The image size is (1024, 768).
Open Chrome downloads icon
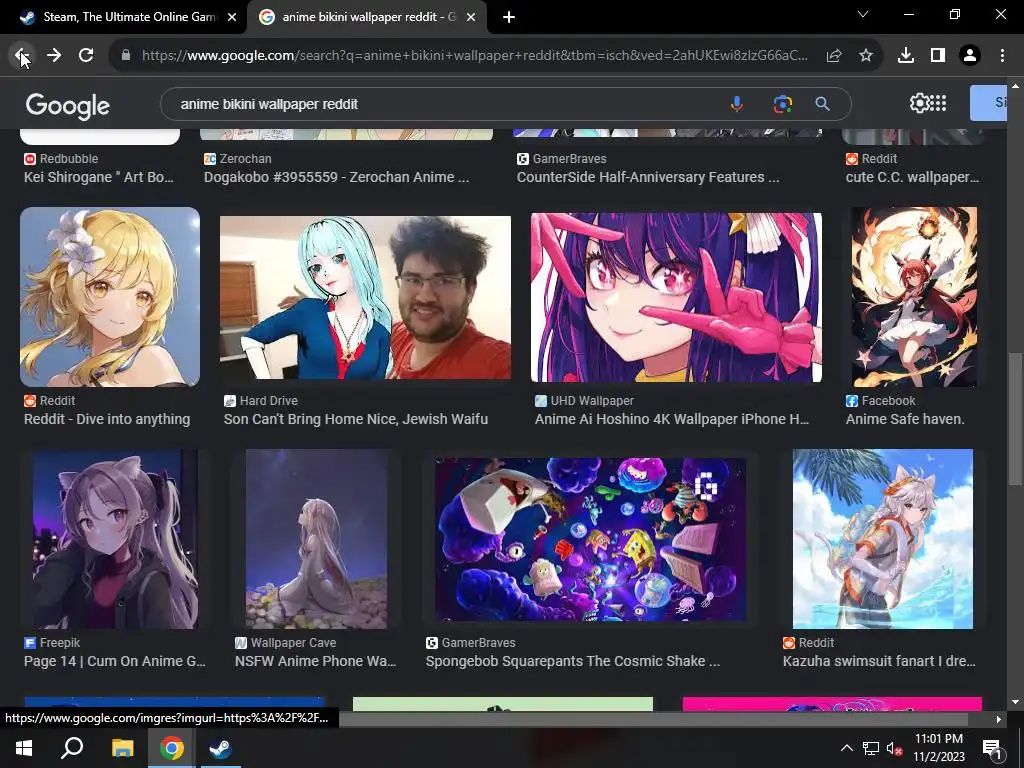pos(906,56)
